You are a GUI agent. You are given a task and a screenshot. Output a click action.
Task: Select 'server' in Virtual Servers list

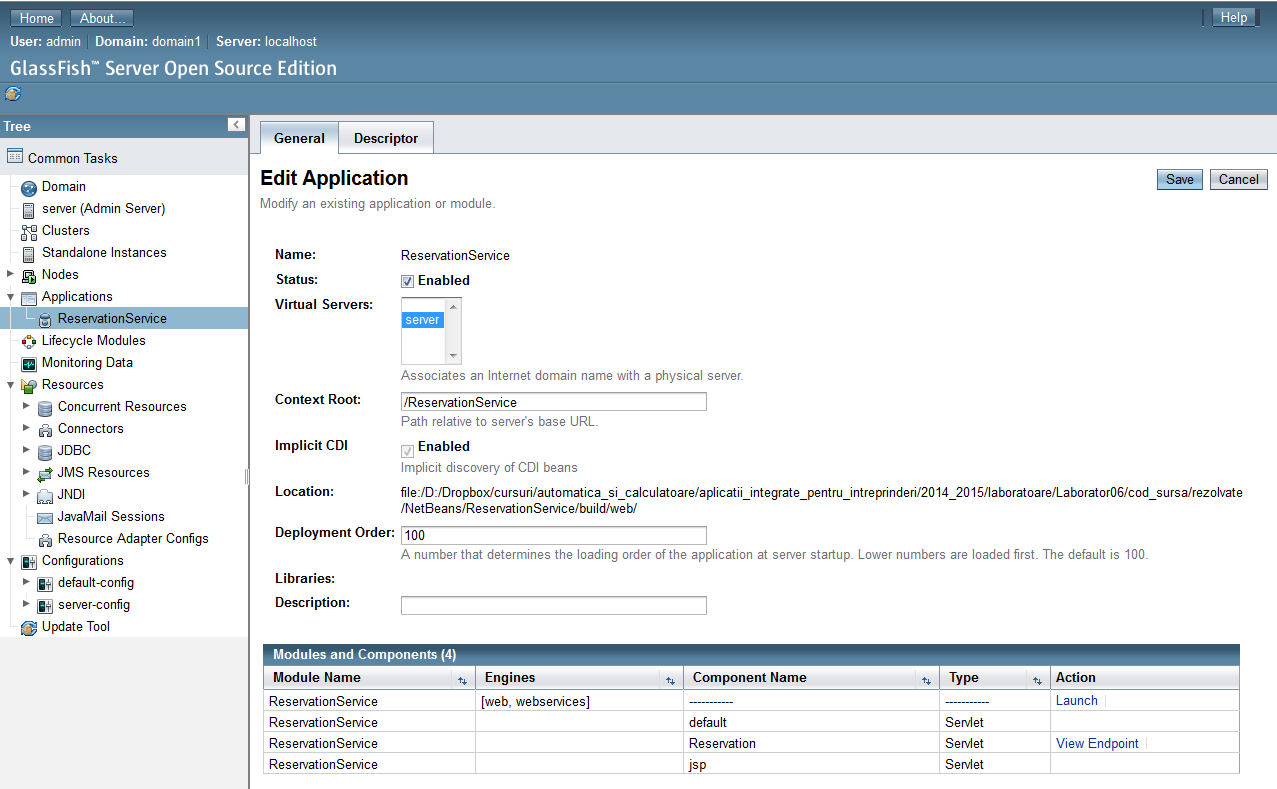[x=423, y=320]
